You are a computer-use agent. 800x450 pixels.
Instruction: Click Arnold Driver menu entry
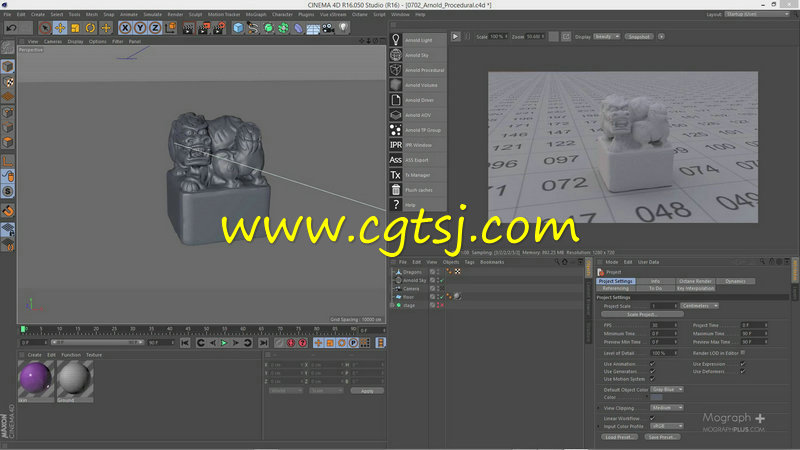coord(419,100)
